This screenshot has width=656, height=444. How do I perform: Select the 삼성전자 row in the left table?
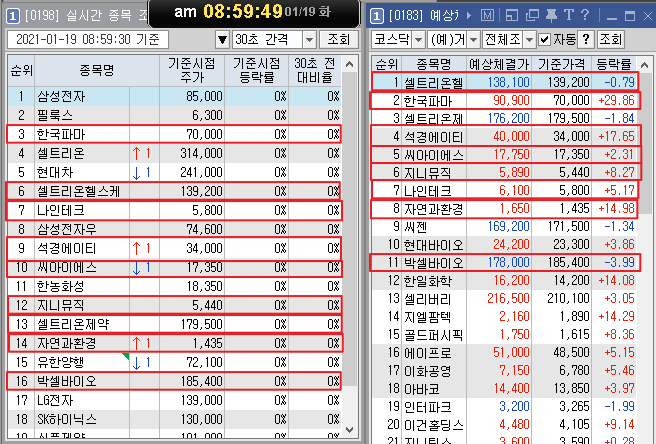tap(174, 97)
